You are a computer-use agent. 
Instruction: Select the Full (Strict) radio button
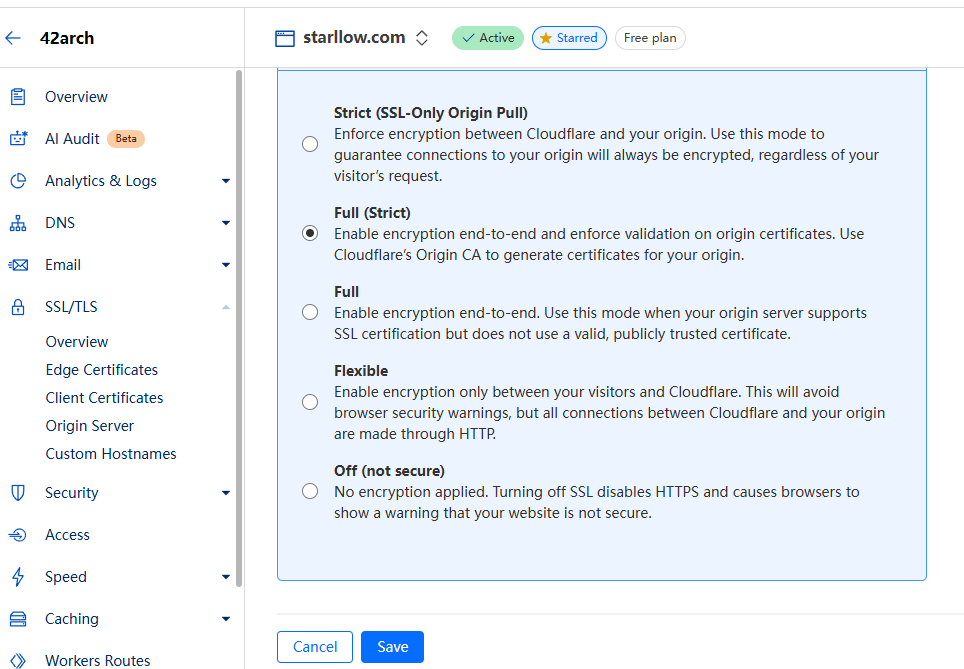[310, 234]
